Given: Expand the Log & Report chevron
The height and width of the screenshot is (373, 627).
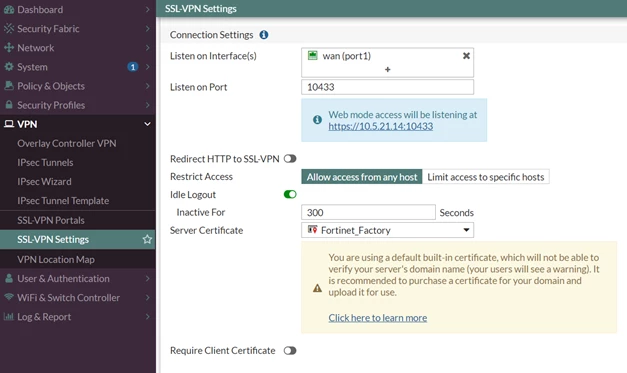Looking at the screenshot, I should point(148,317).
